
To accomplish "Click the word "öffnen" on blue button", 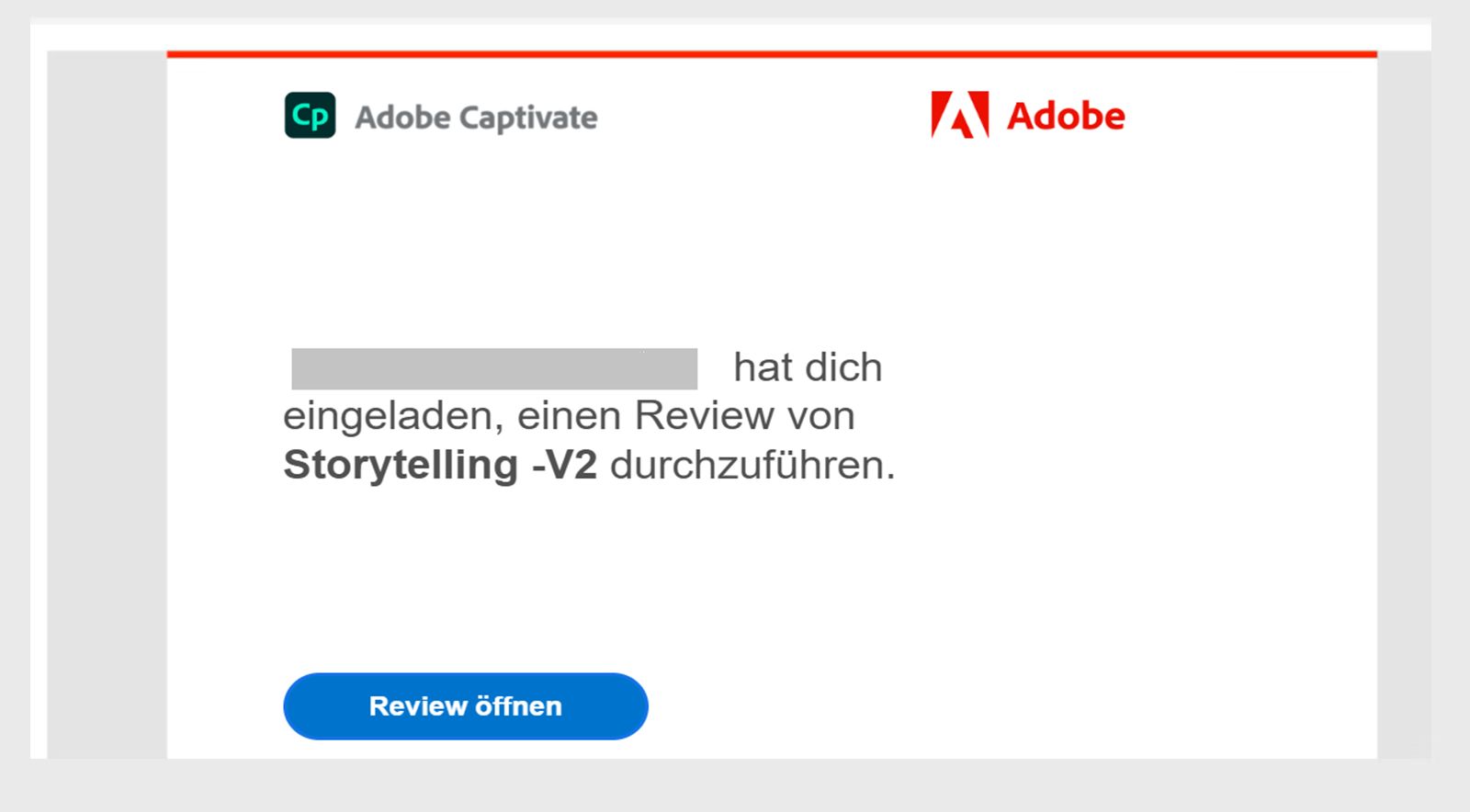I will (x=518, y=706).
